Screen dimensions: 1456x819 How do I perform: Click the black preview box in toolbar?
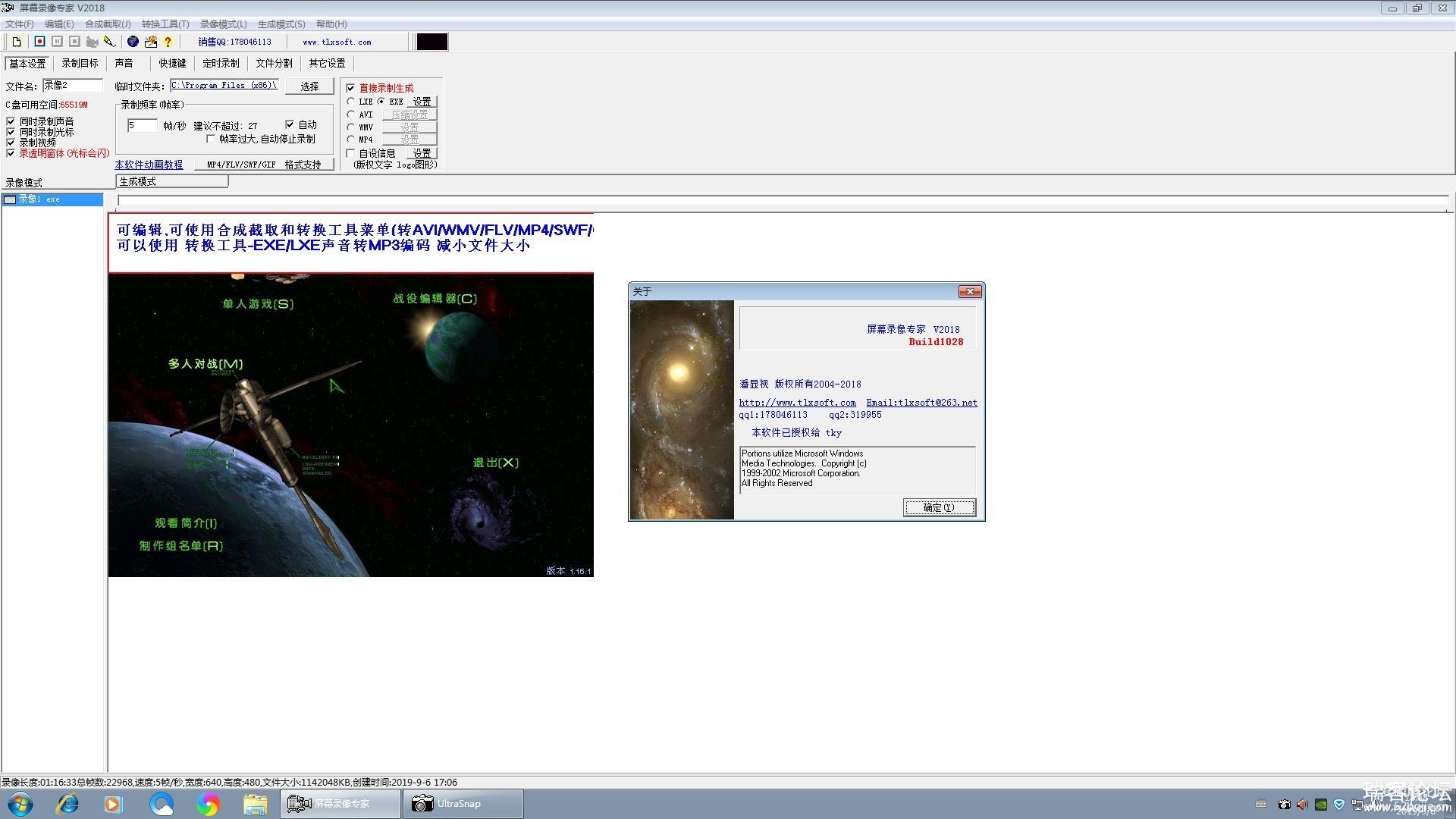click(x=432, y=42)
